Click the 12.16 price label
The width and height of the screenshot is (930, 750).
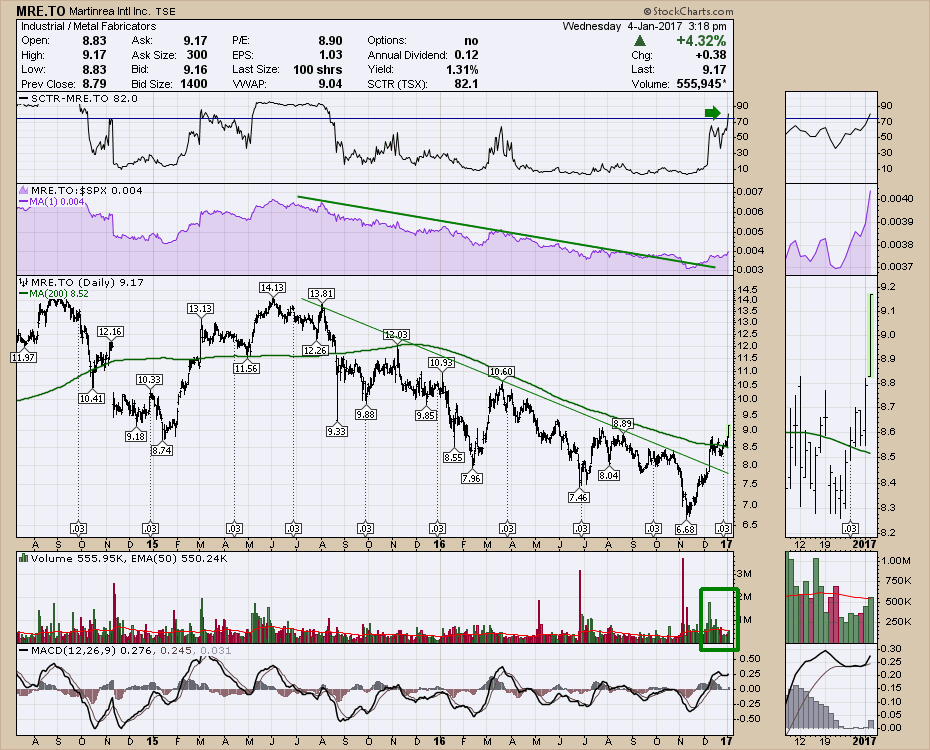pos(110,331)
